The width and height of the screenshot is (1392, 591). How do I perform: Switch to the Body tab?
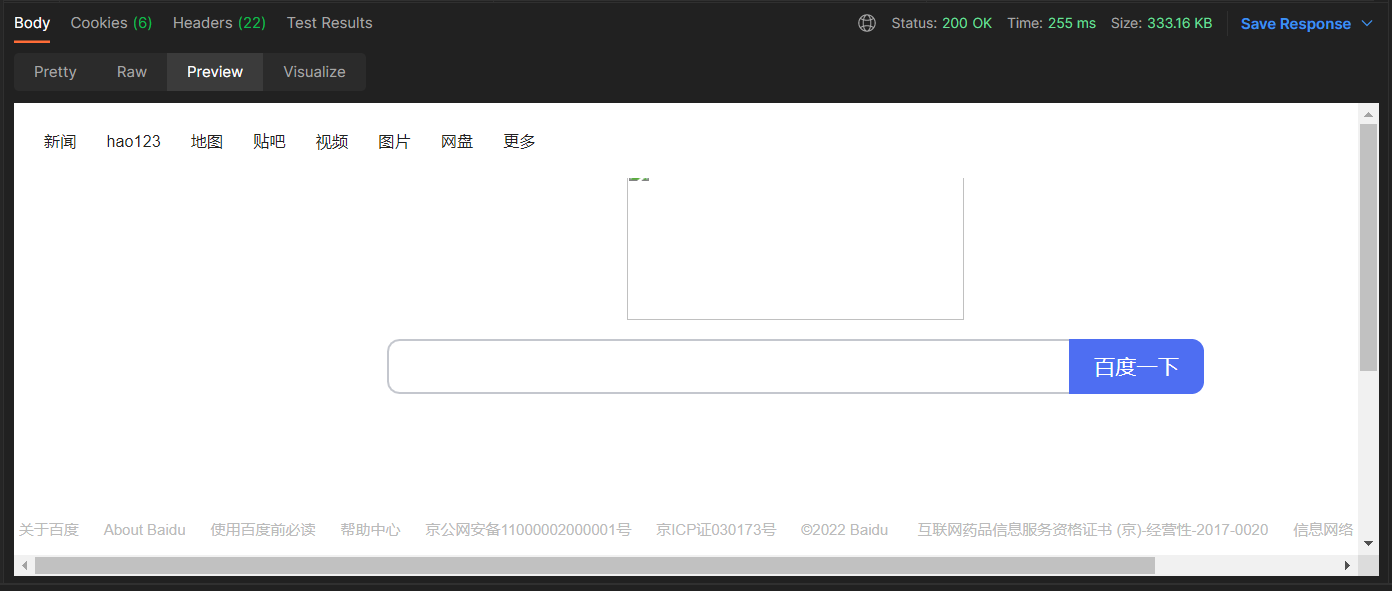pos(32,23)
